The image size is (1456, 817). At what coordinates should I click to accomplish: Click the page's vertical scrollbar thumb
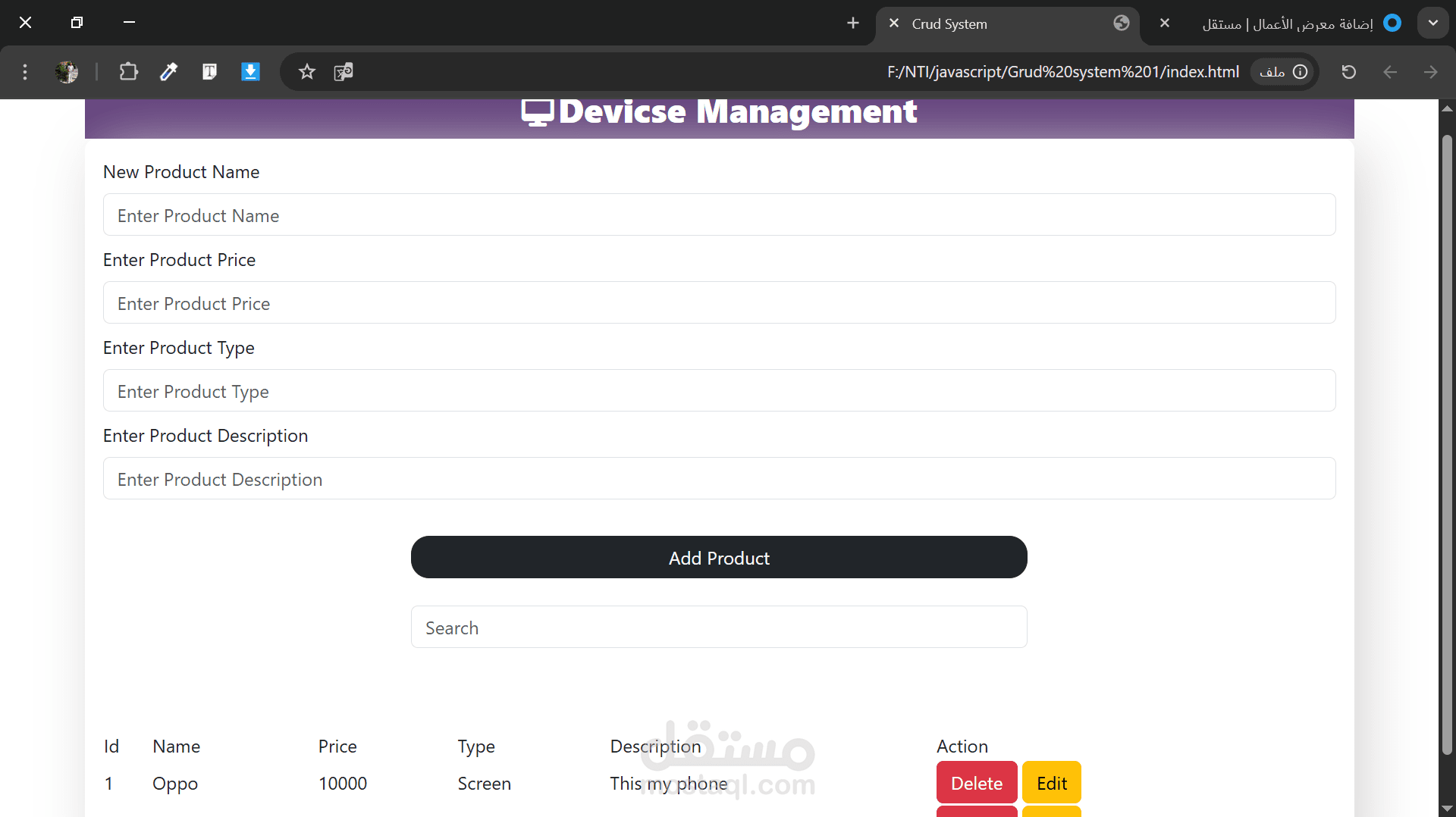(x=1447, y=443)
